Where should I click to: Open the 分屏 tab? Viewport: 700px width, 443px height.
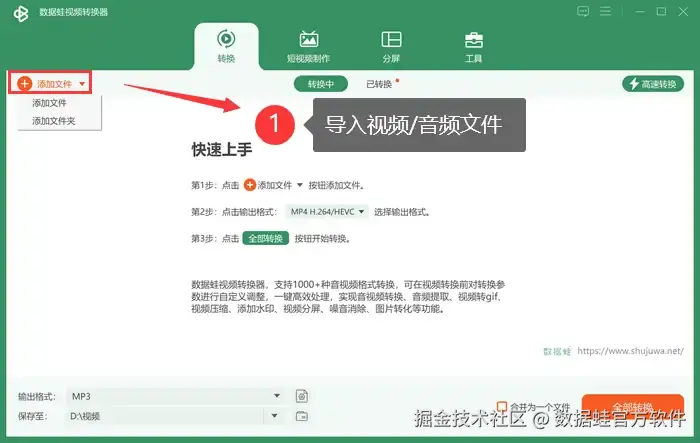point(391,46)
